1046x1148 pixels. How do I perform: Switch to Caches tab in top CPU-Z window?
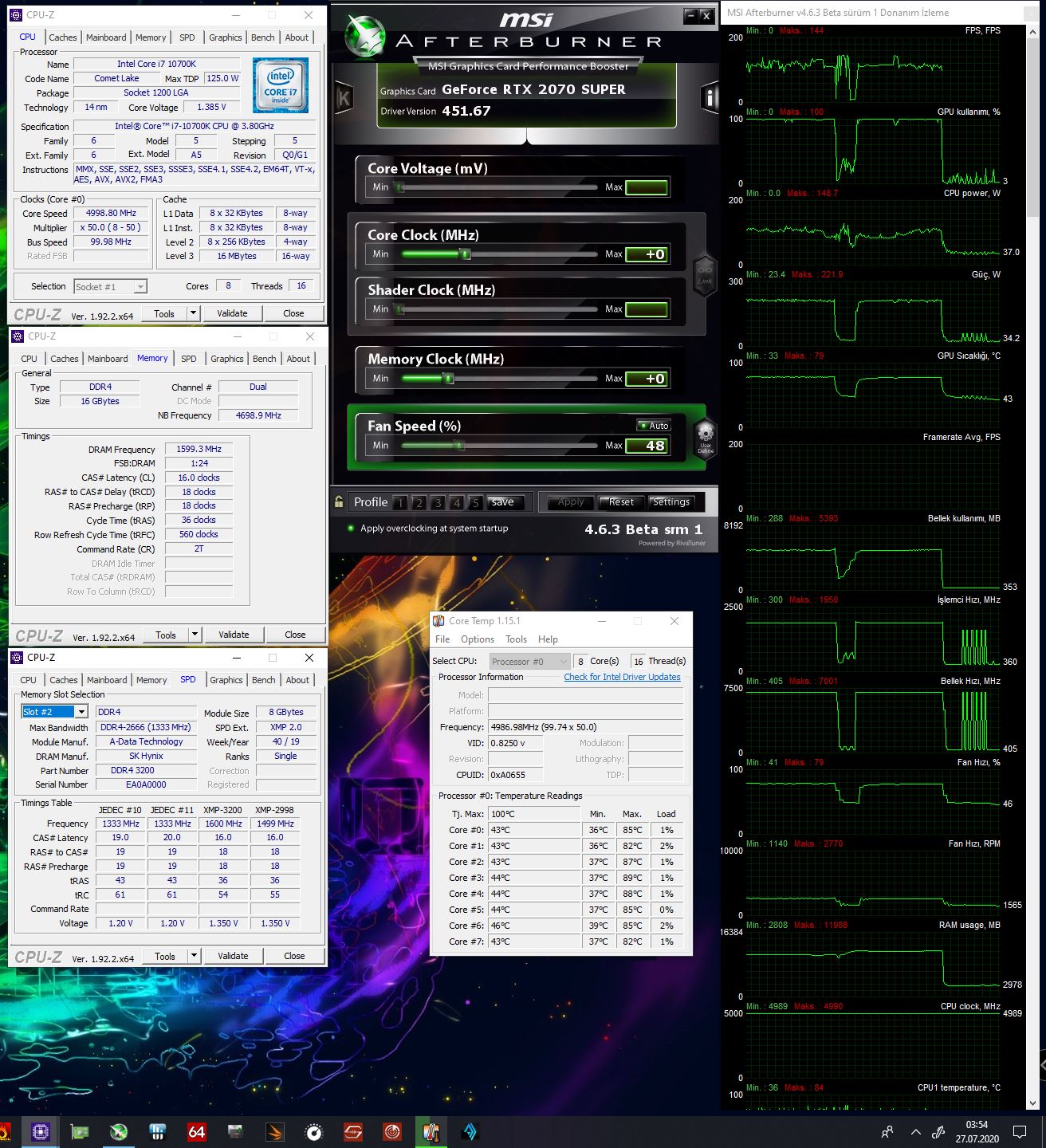click(63, 37)
